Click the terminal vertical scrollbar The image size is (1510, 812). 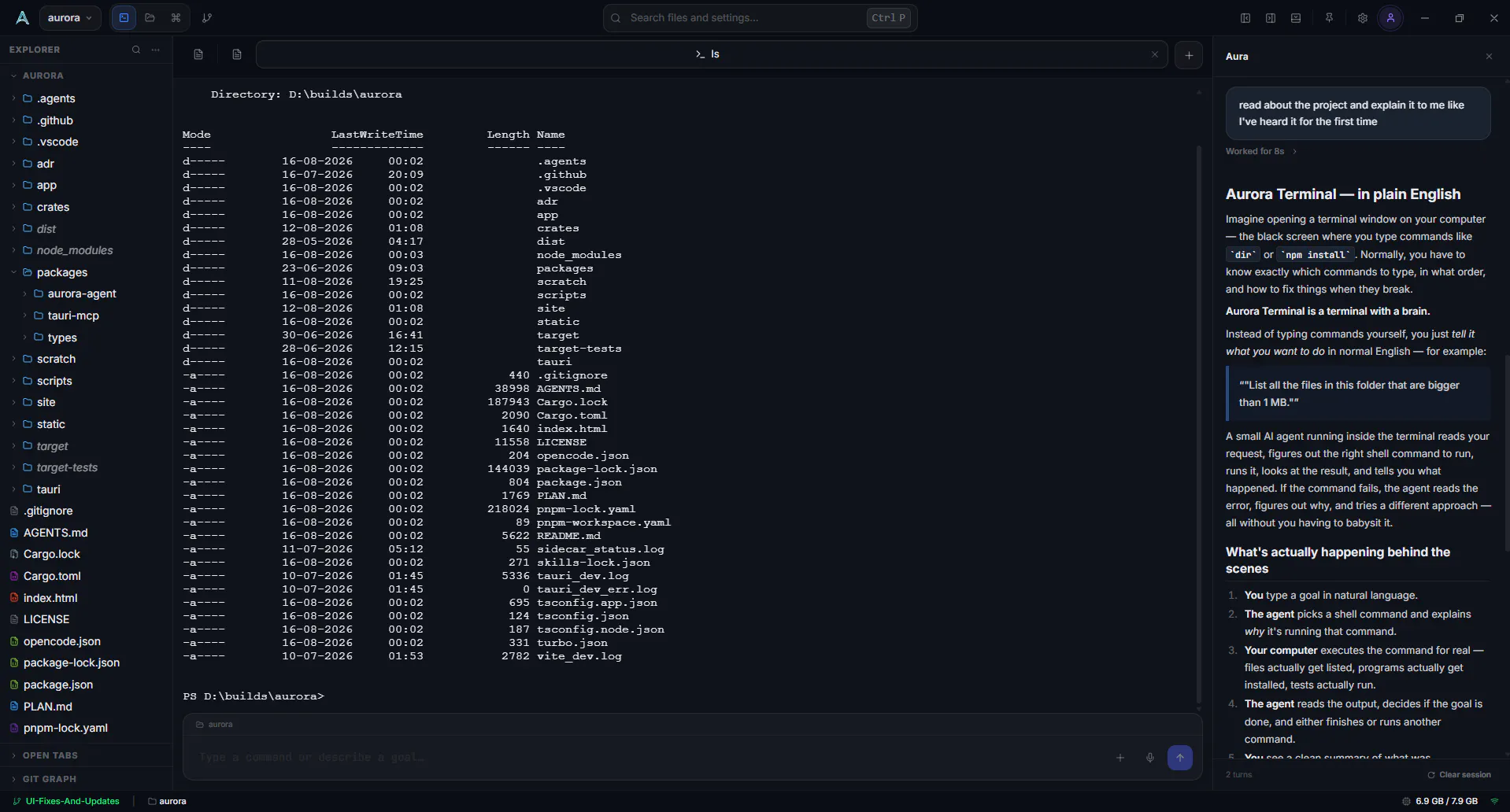coord(1198,425)
